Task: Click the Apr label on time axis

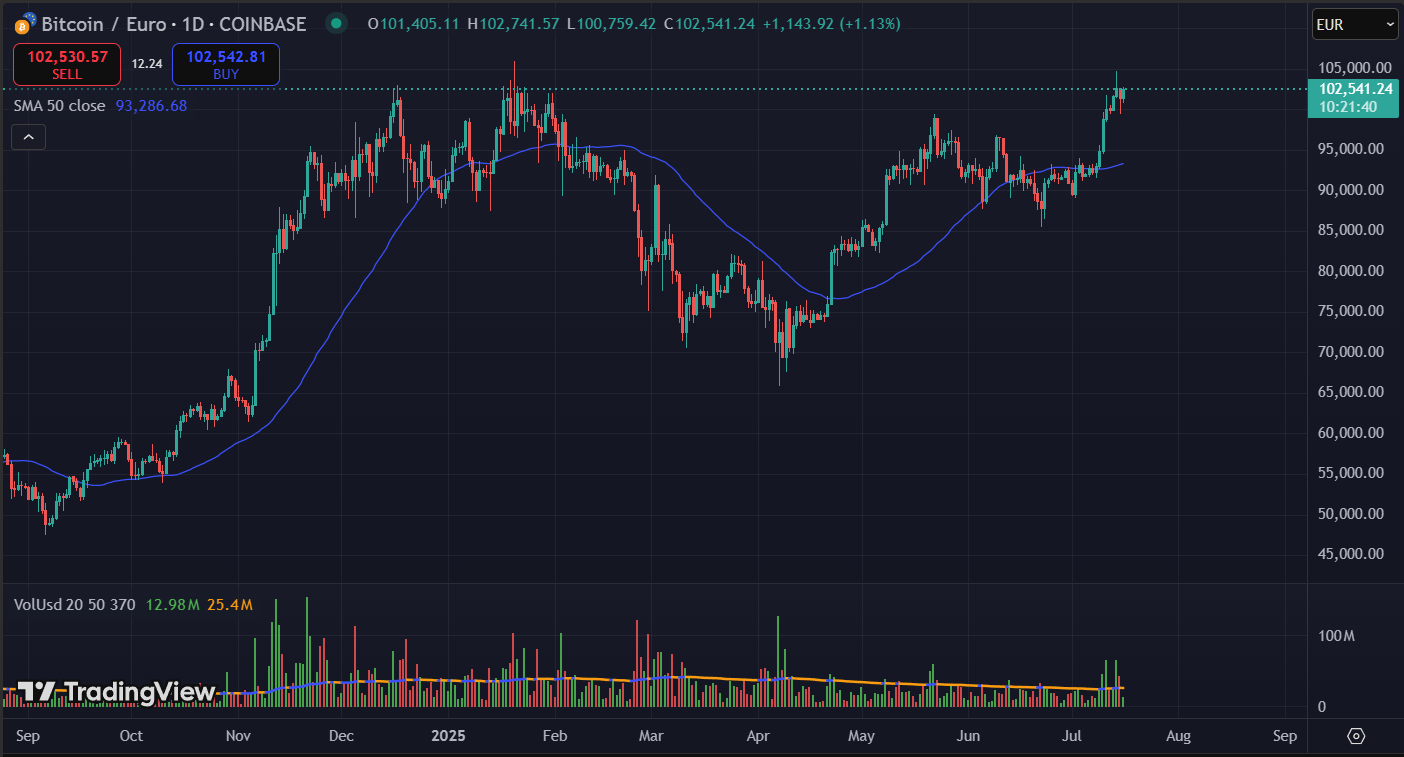Action: (x=757, y=736)
